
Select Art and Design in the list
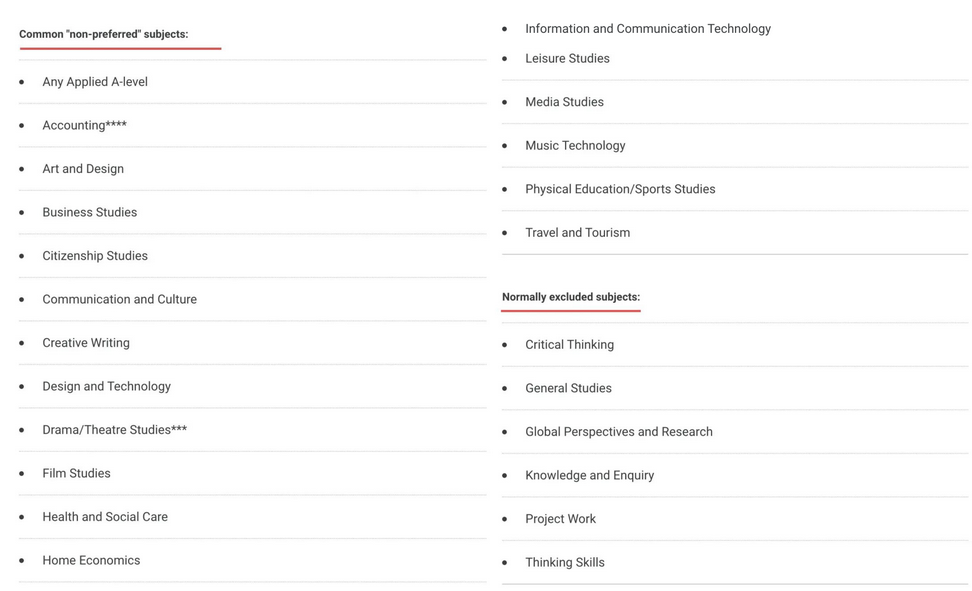[x=83, y=169]
